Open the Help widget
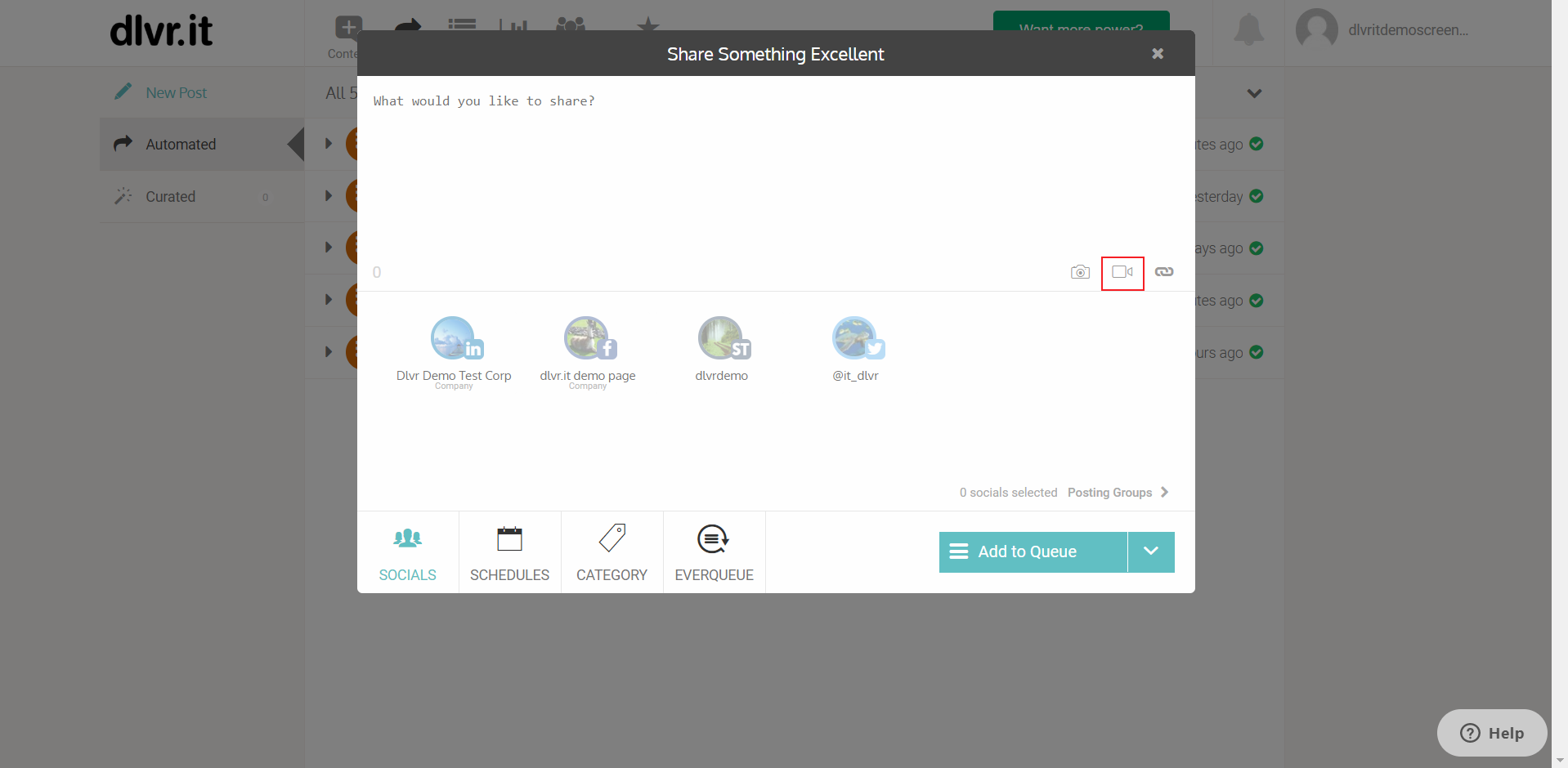The image size is (1568, 768). click(1492, 733)
